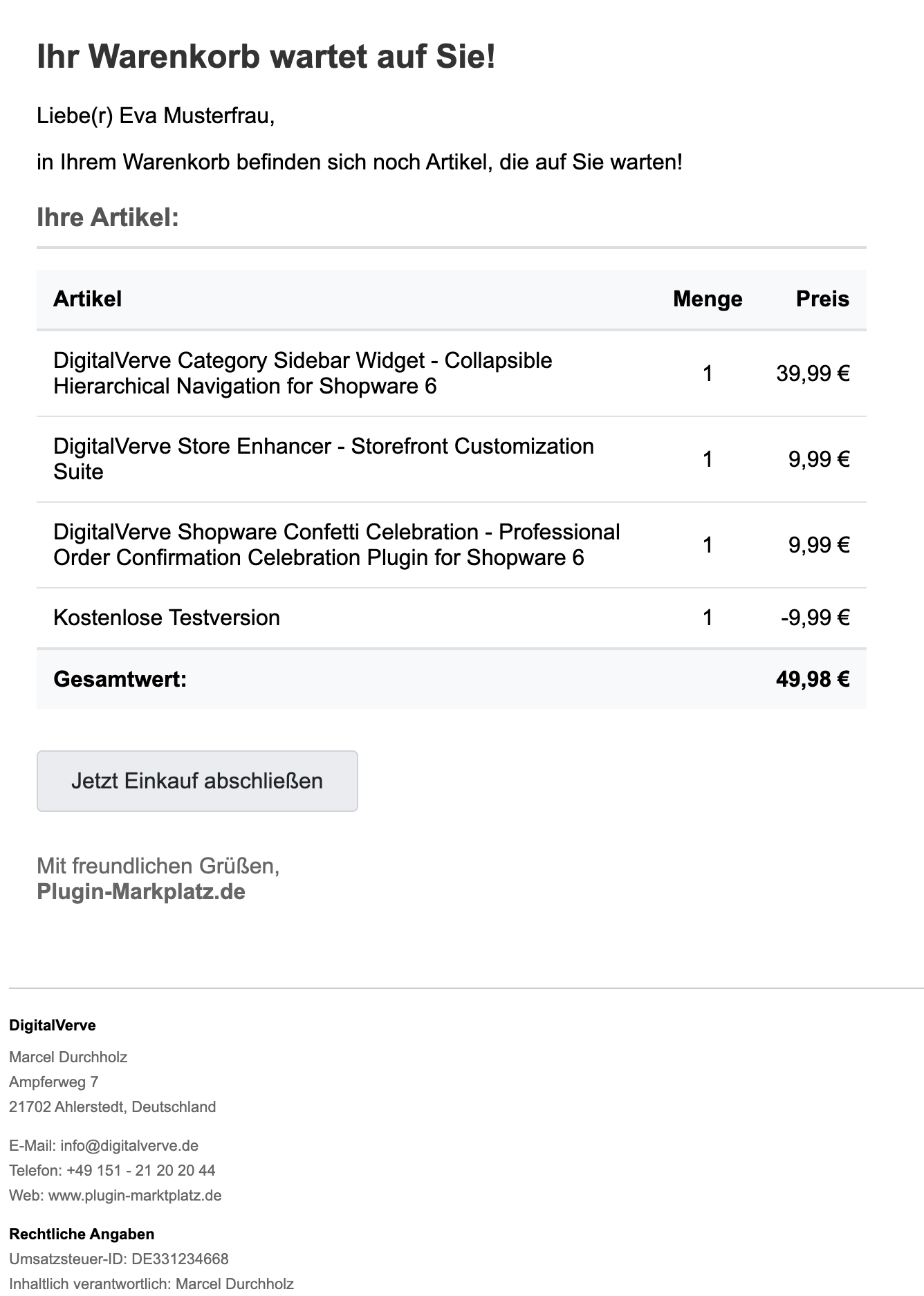The height and width of the screenshot is (1296, 924).
Task: Select the Confetti Celebration plugin item name
Action: (336, 544)
